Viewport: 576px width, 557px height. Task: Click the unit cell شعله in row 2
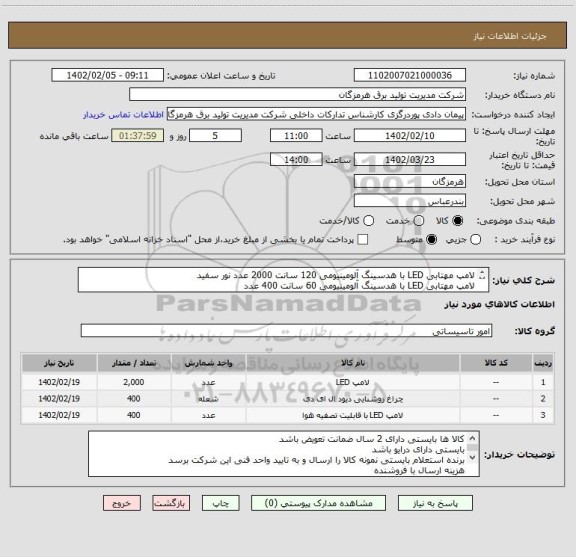click(208, 399)
